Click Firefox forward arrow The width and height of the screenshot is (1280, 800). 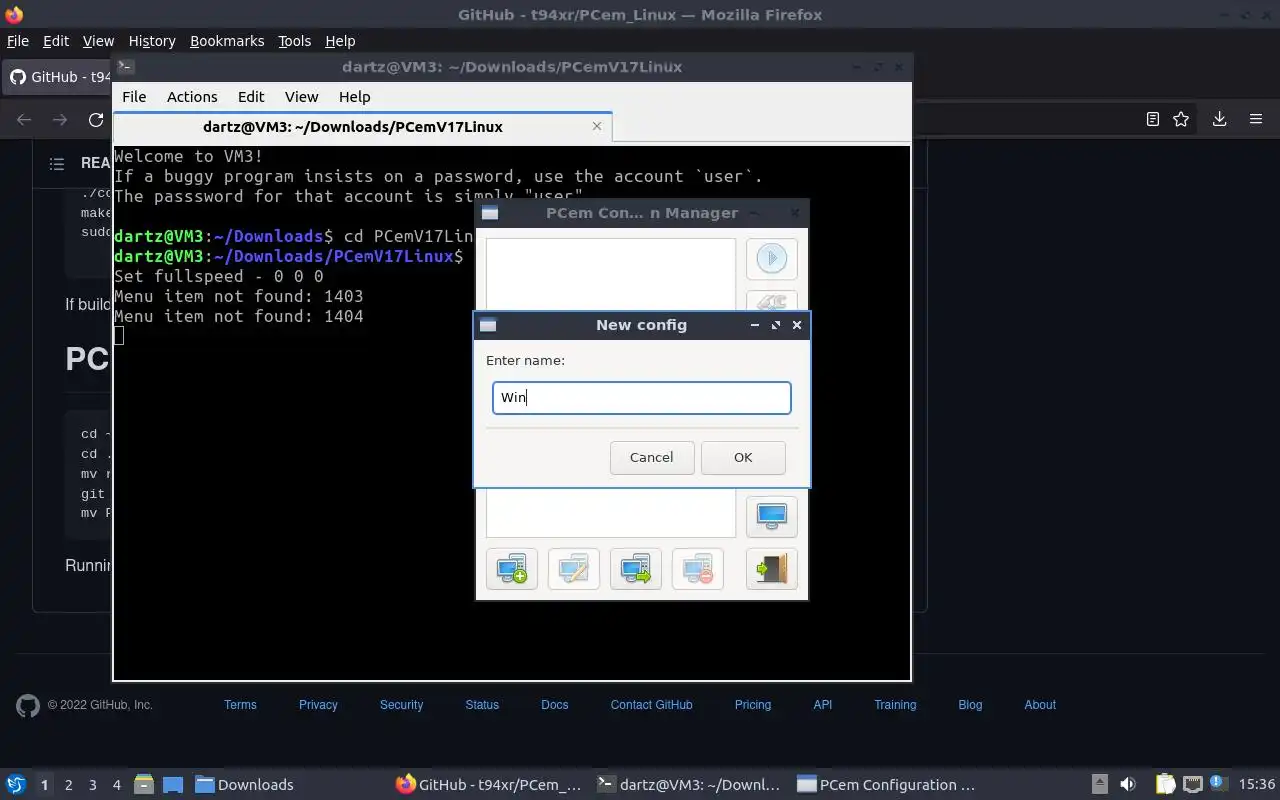coord(60,119)
